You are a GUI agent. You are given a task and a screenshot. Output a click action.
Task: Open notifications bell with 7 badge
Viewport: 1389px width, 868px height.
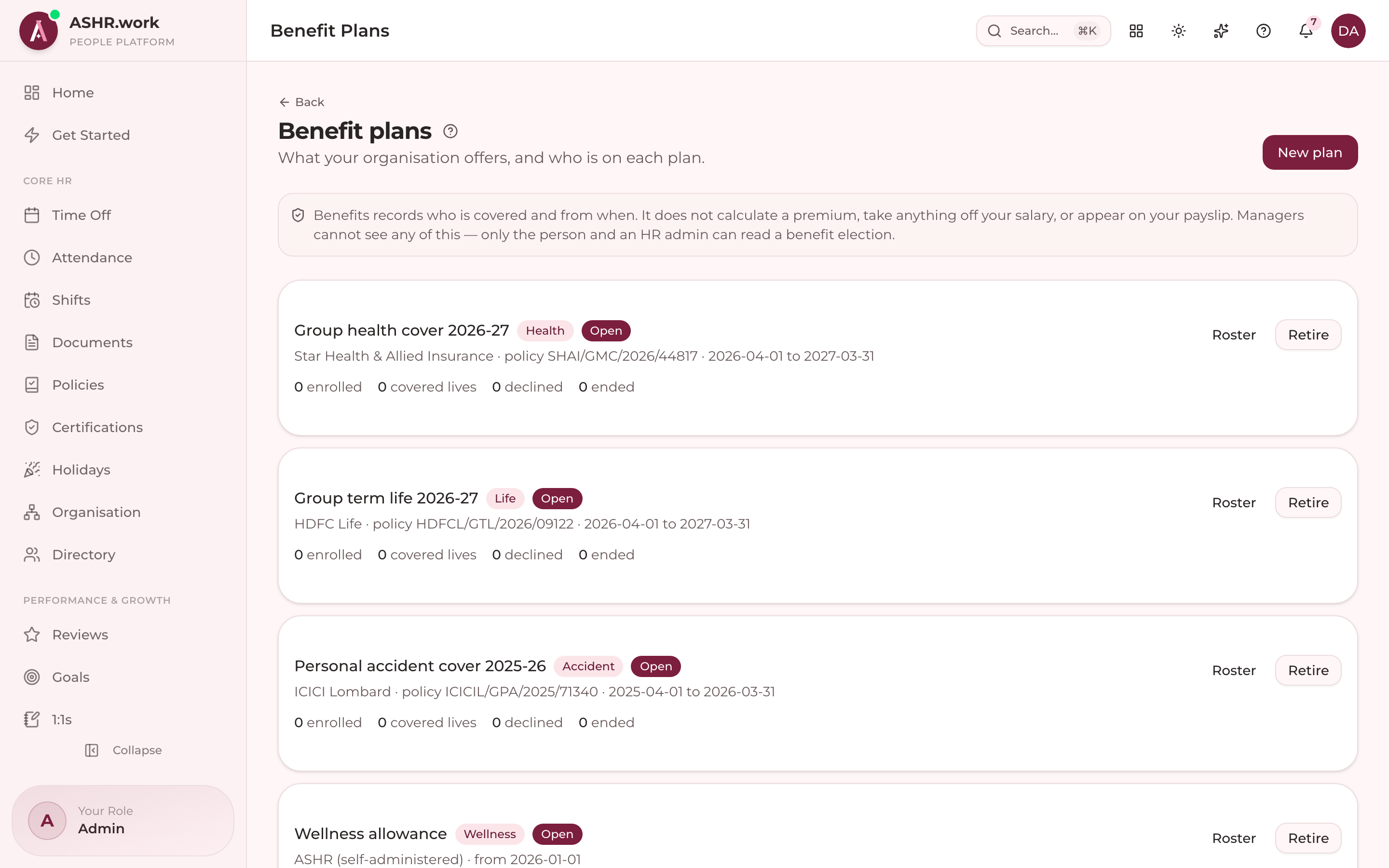pos(1306,31)
